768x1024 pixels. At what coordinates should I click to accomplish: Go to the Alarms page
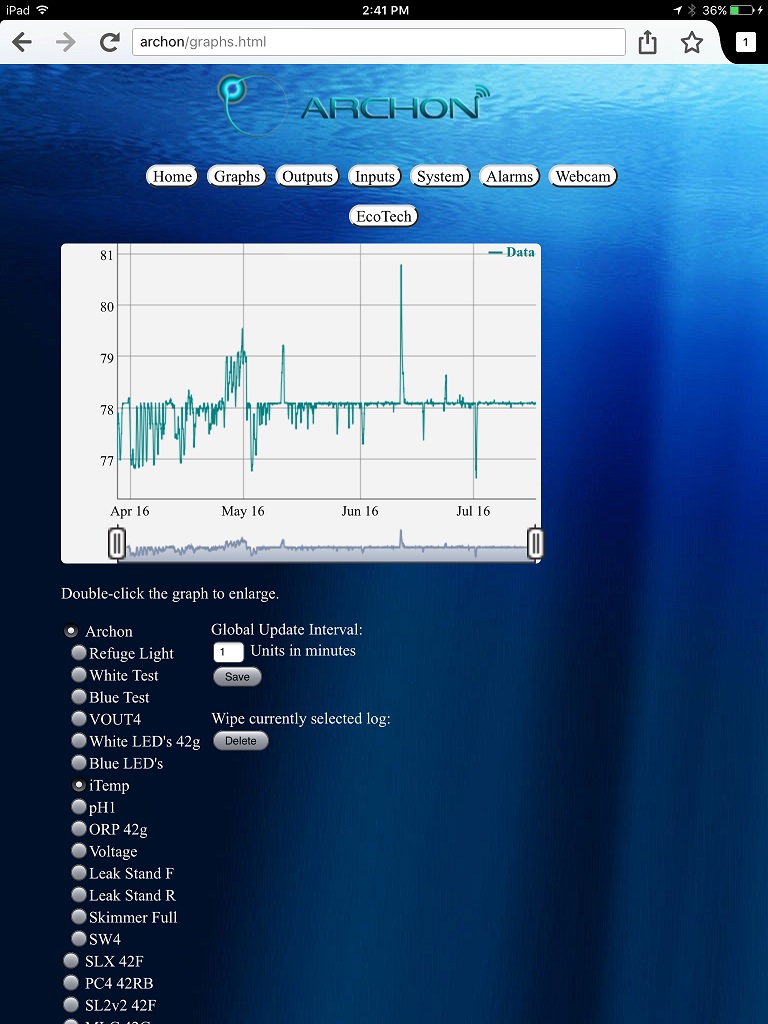tap(509, 177)
